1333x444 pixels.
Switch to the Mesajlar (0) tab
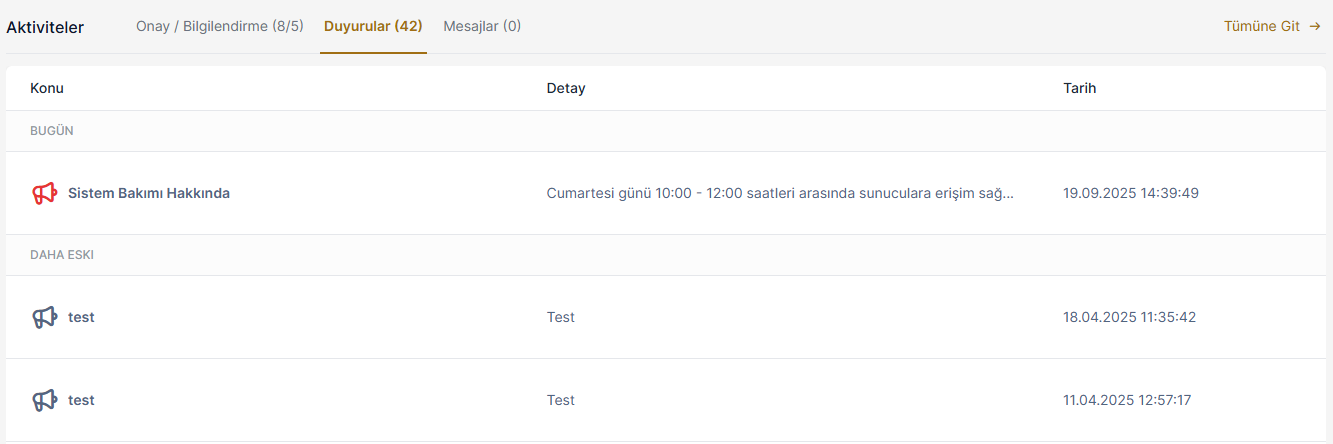(x=482, y=26)
